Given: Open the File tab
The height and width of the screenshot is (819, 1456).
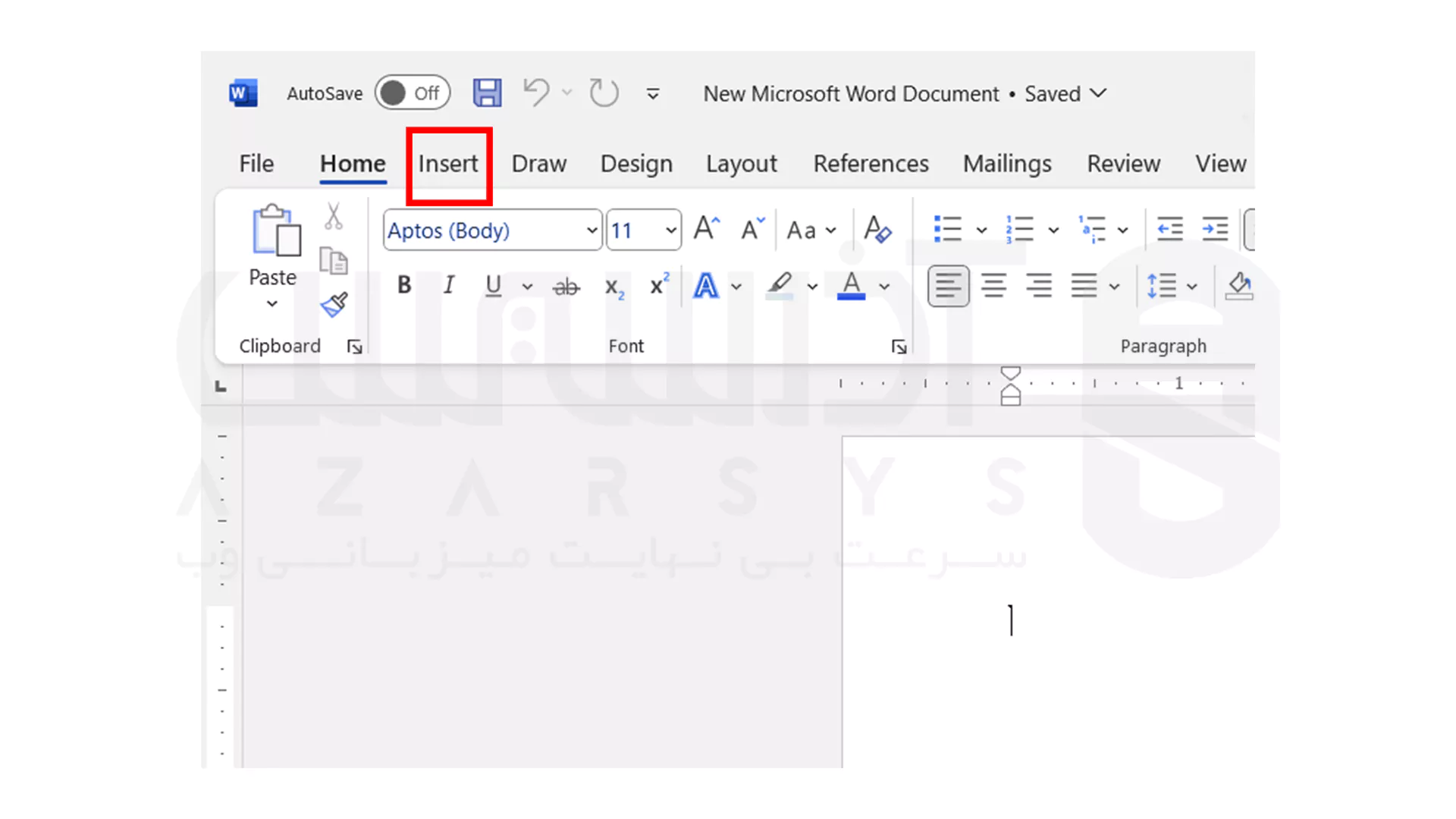Looking at the screenshot, I should coord(256,164).
